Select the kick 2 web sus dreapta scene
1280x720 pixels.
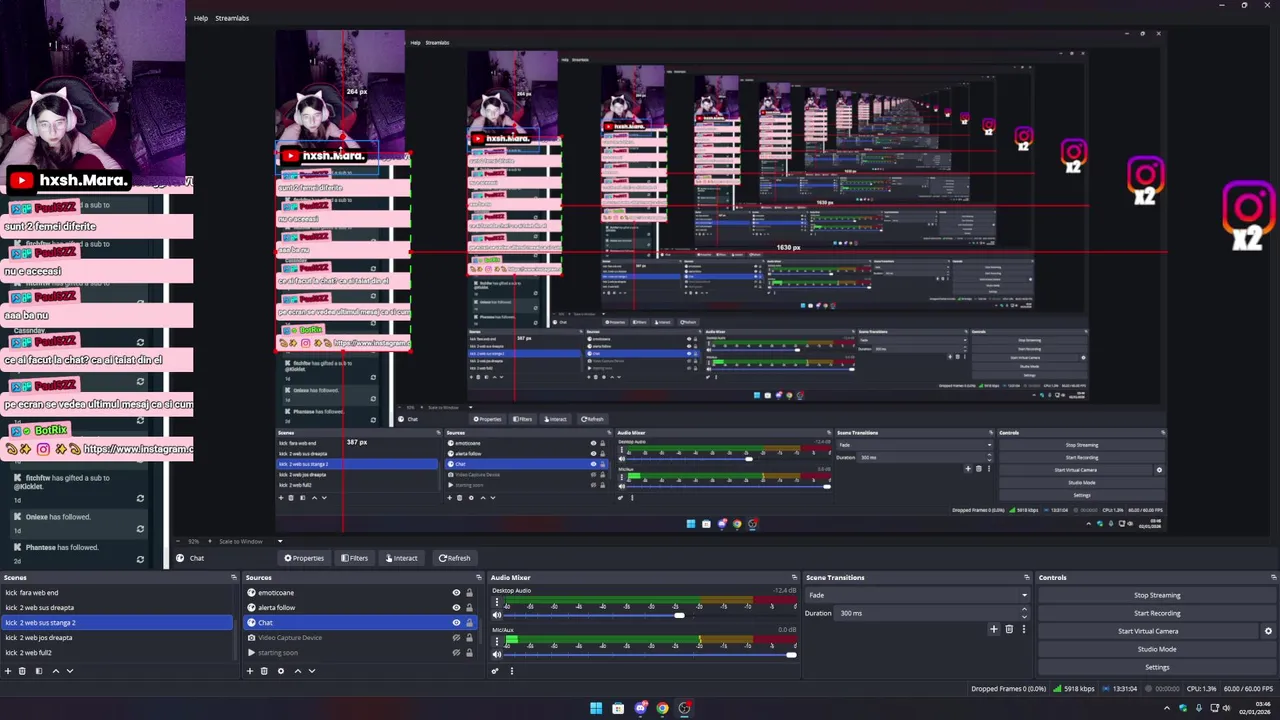[x=117, y=607]
